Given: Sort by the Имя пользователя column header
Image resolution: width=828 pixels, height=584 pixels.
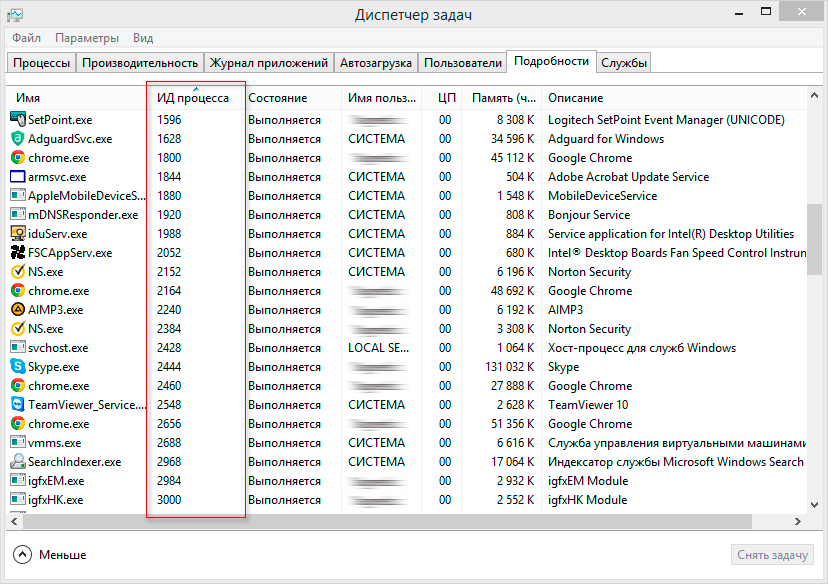Looking at the screenshot, I should point(381,98).
